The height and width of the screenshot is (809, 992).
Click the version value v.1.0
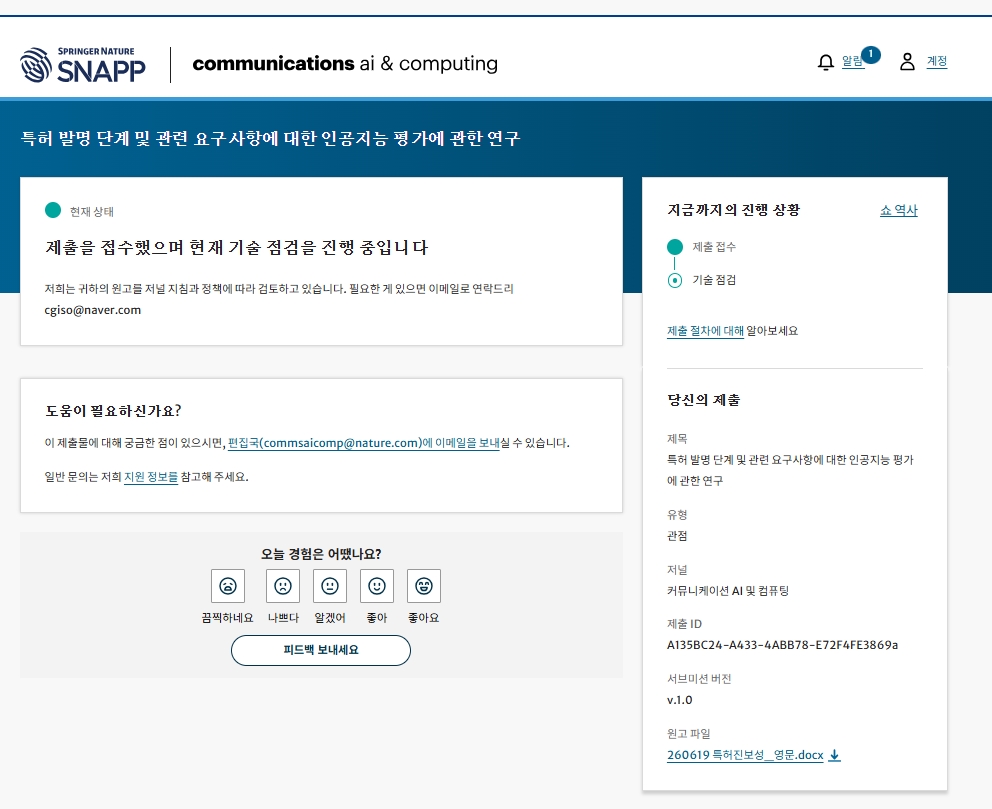point(679,700)
